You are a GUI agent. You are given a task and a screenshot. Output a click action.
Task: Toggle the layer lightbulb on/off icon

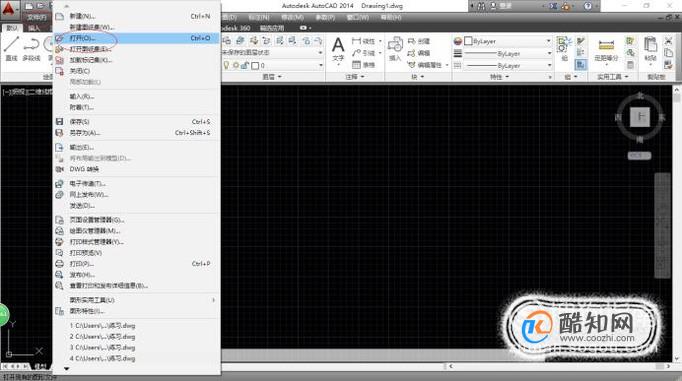point(226,65)
